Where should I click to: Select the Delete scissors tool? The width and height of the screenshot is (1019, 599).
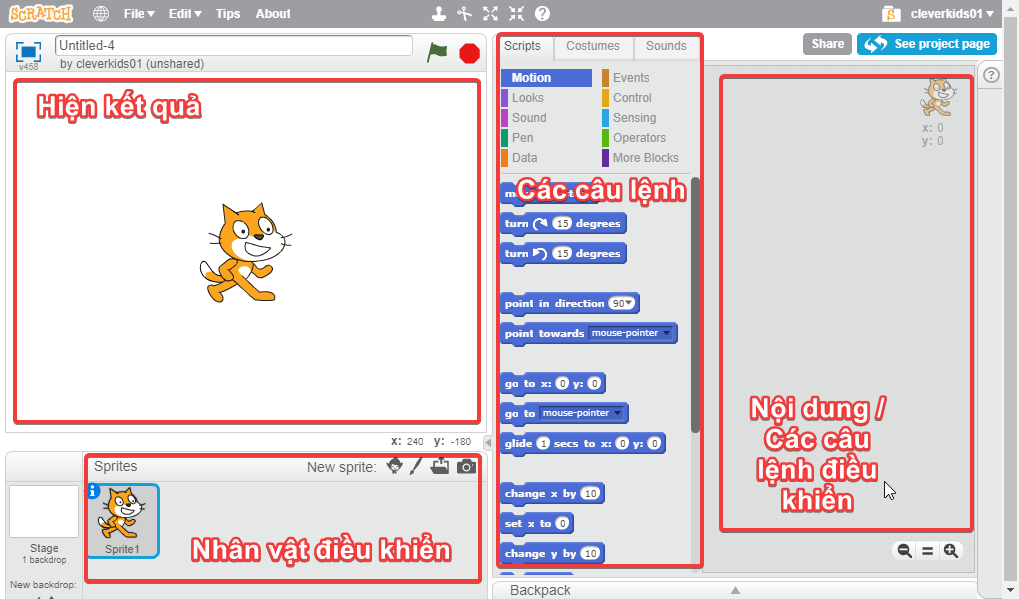(x=464, y=14)
